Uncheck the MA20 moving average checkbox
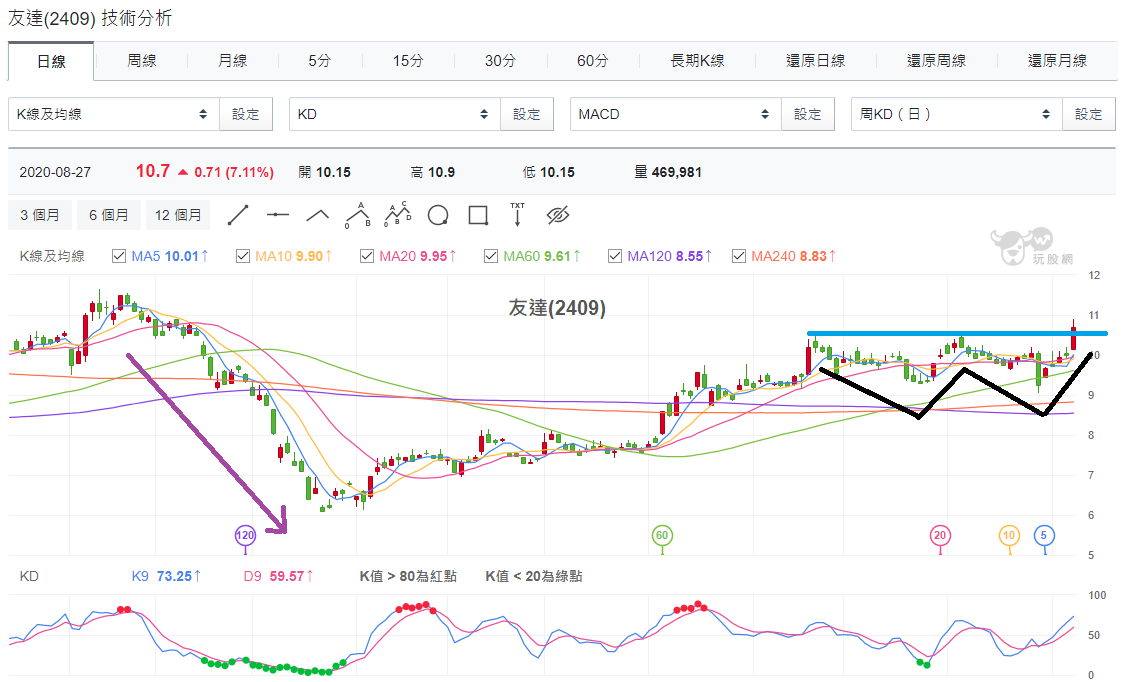1123x682 pixels. pos(367,256)
